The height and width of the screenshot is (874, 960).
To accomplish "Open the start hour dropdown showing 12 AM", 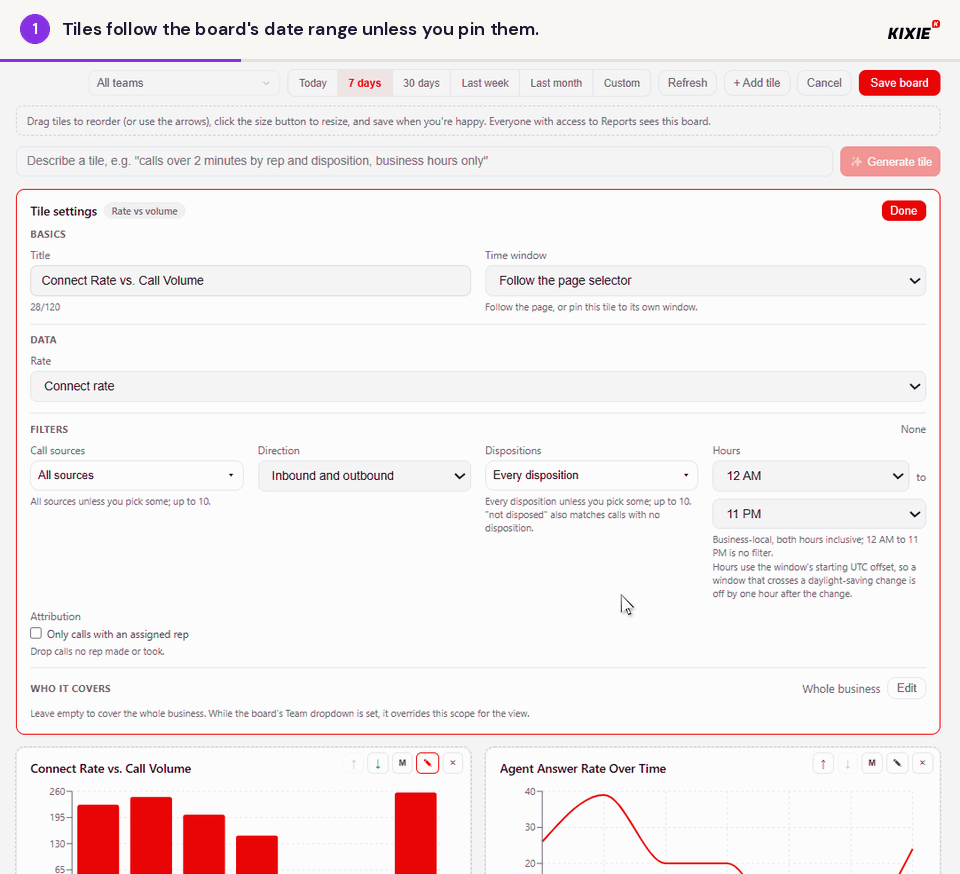I will (x=811, y=476).
